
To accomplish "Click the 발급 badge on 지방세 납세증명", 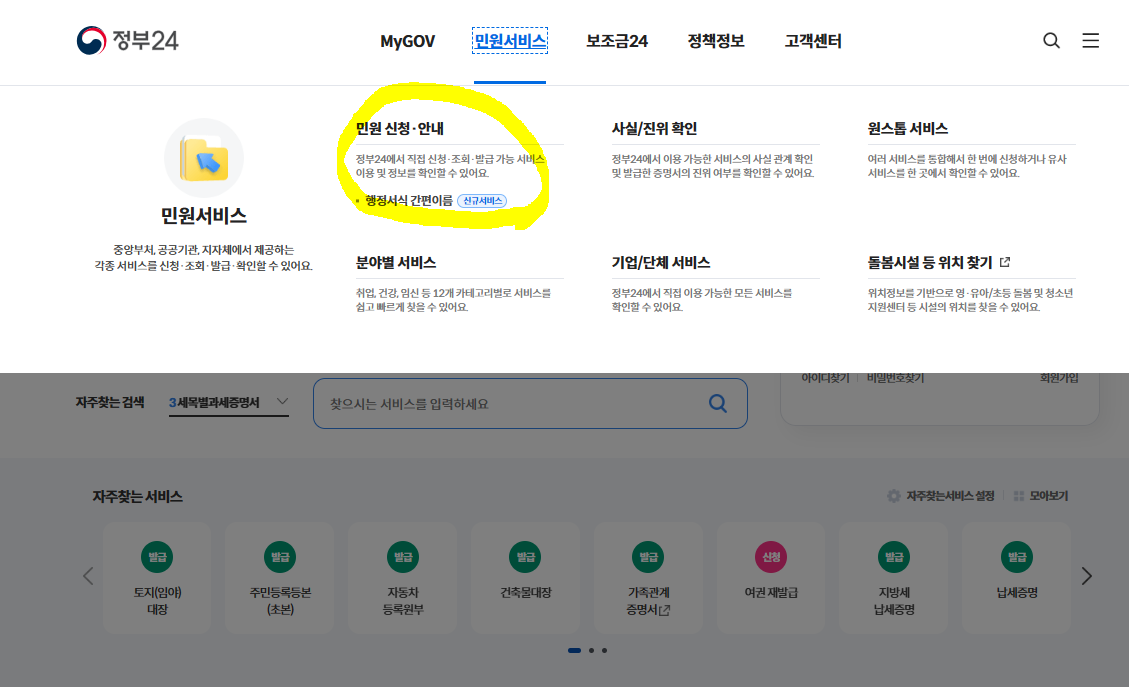I will 894,557.
